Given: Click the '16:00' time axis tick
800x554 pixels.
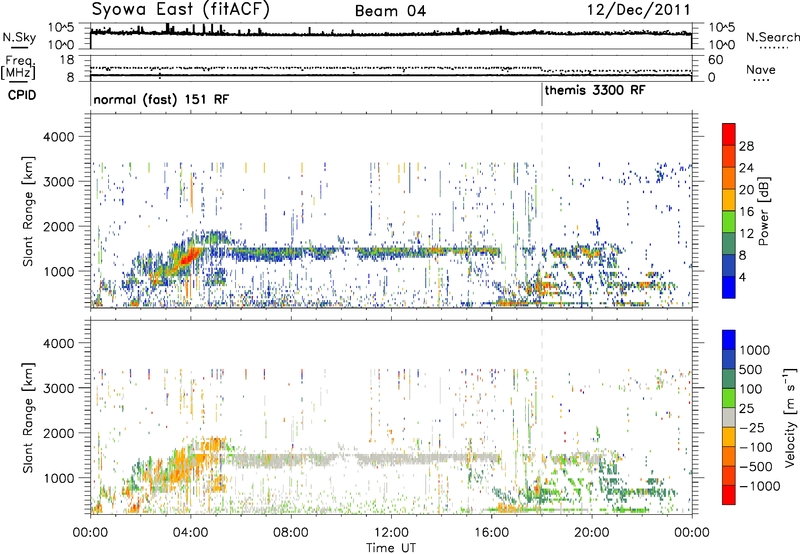Looking at the screenshot, I should click(491, 533).
